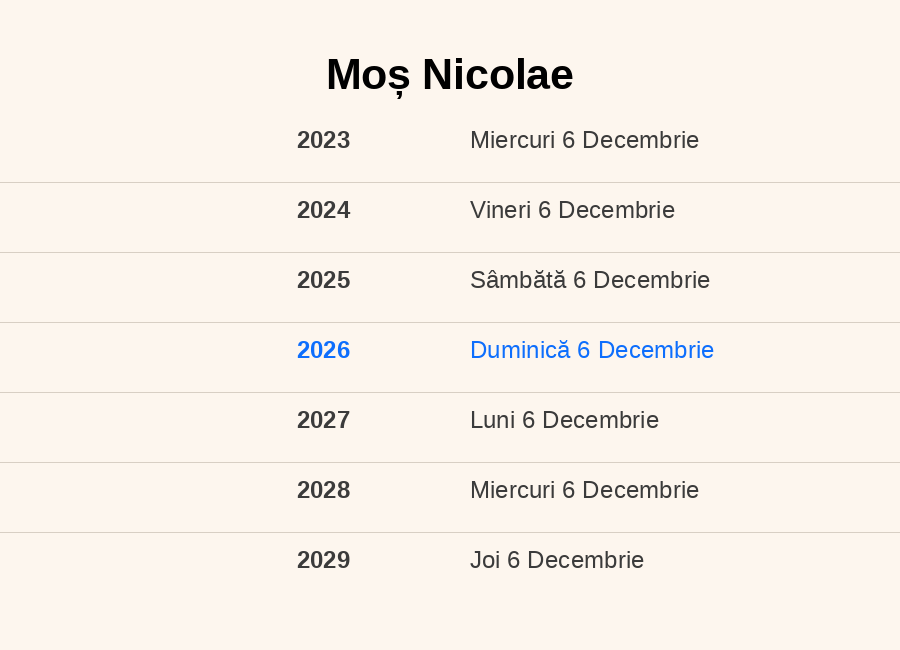
Task: Click the Moș Nicolae page heading
Action: tap(449, 75)
